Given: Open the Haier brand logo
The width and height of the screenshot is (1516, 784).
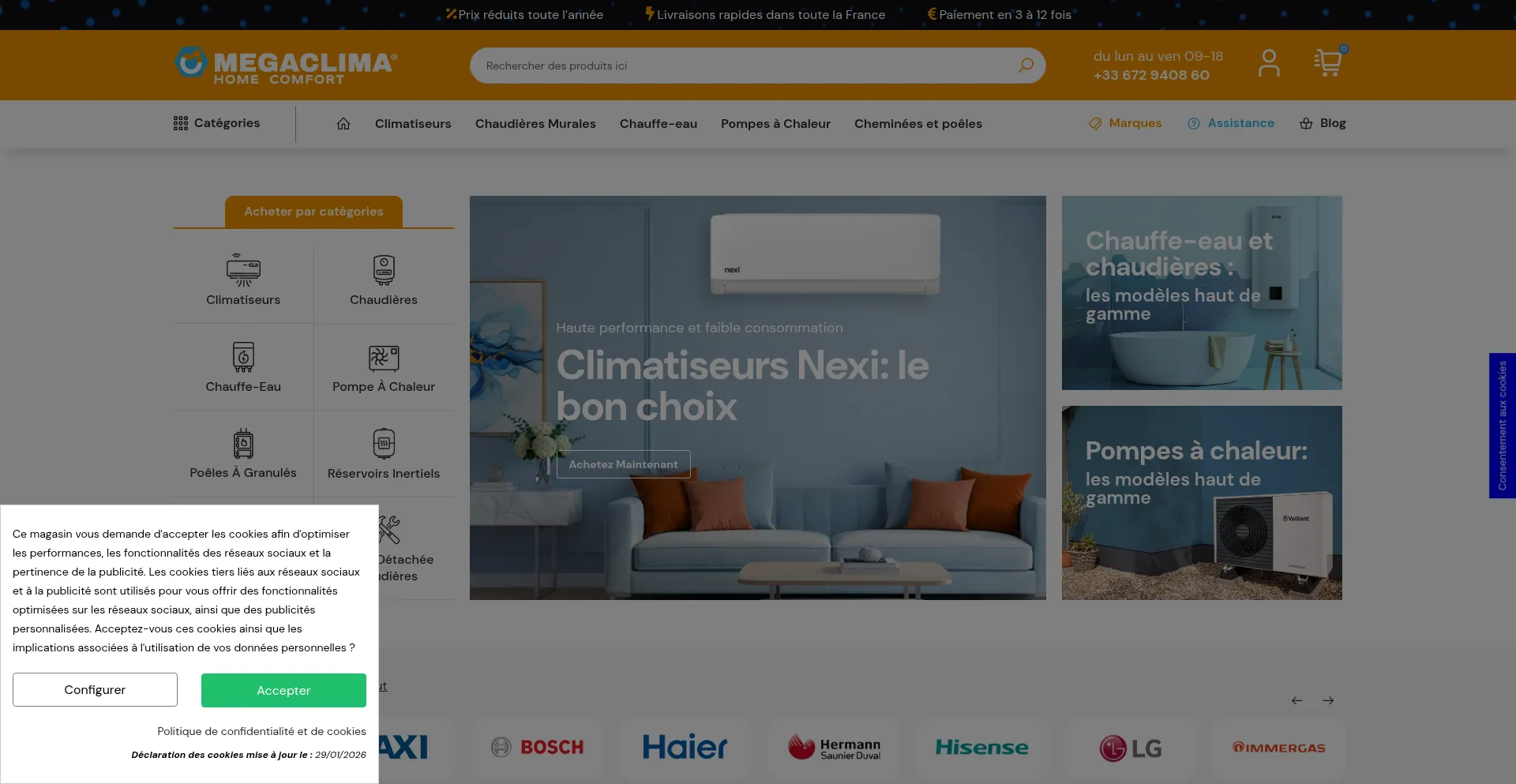Looking at the screenshot, I should (x=685, y=747).
